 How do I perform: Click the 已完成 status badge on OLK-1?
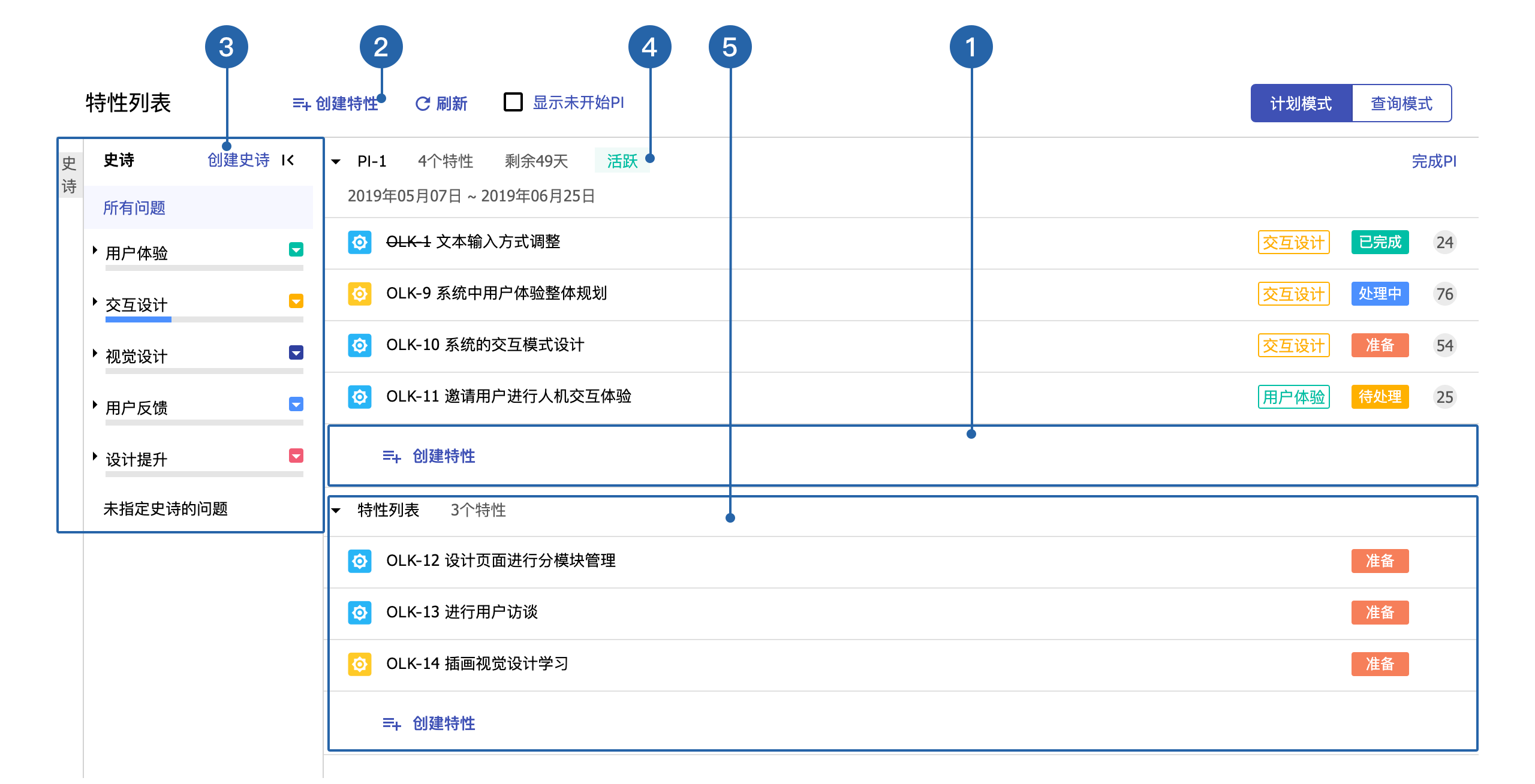coord(1380,242)
